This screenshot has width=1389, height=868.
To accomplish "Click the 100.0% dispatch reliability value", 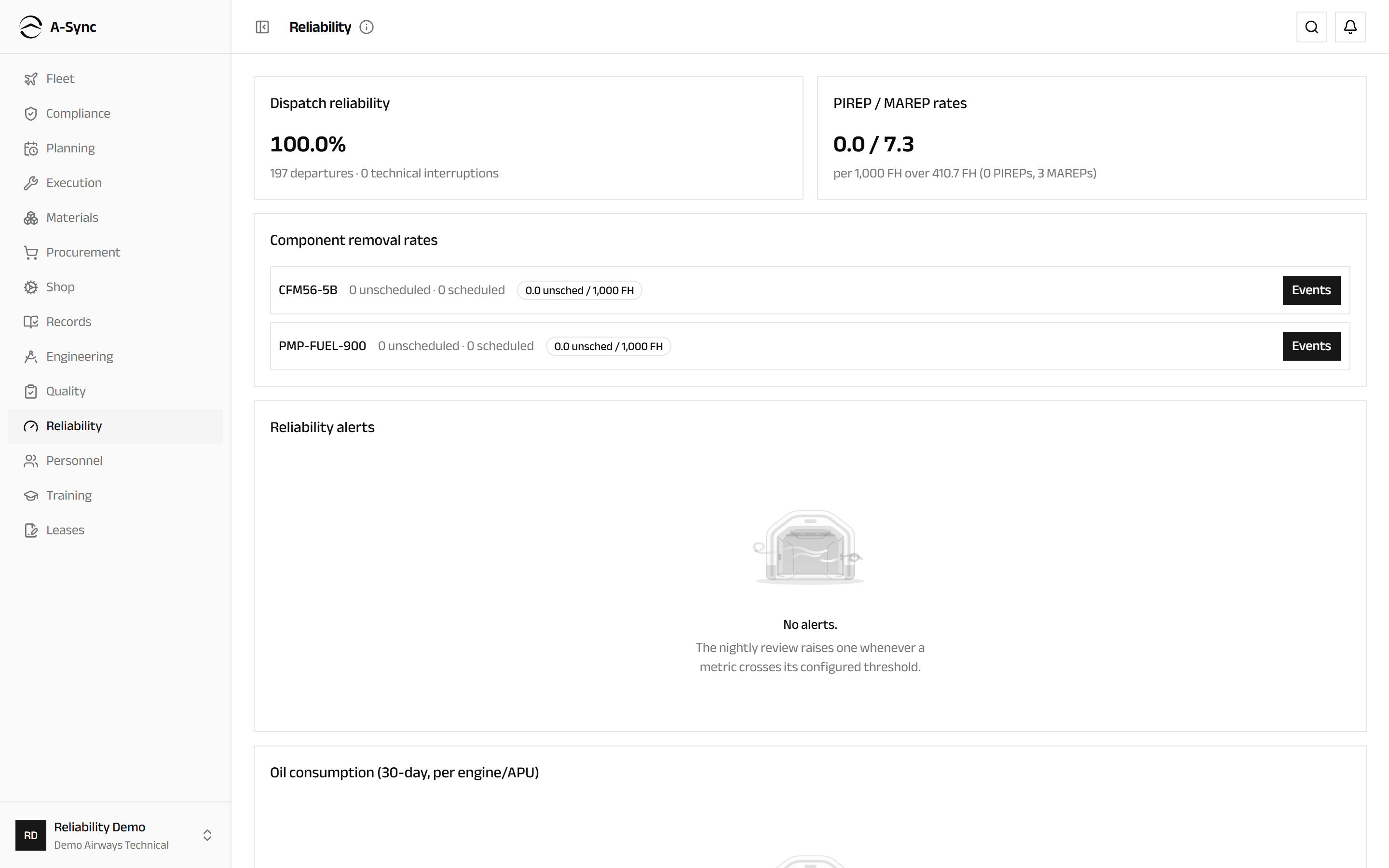I will [x=308, y=144].
